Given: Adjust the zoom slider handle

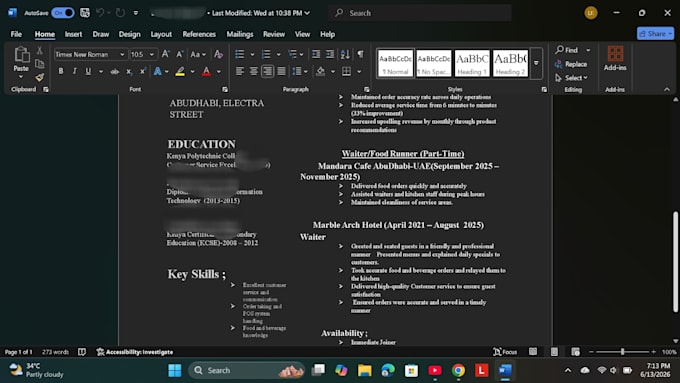Looking at the screenshot, I should tap(622, 352).
